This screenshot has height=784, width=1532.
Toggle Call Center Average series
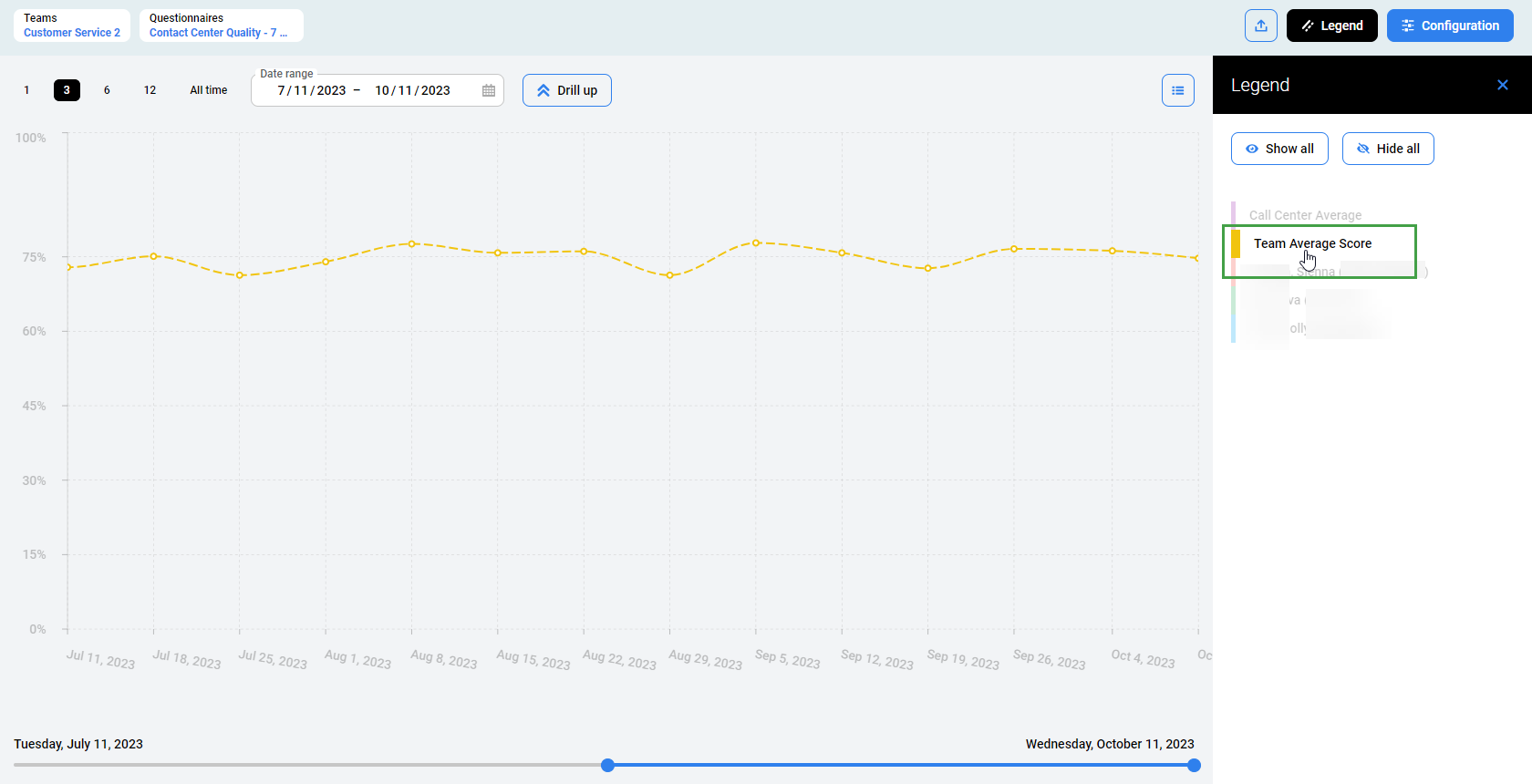[1305, 215]
